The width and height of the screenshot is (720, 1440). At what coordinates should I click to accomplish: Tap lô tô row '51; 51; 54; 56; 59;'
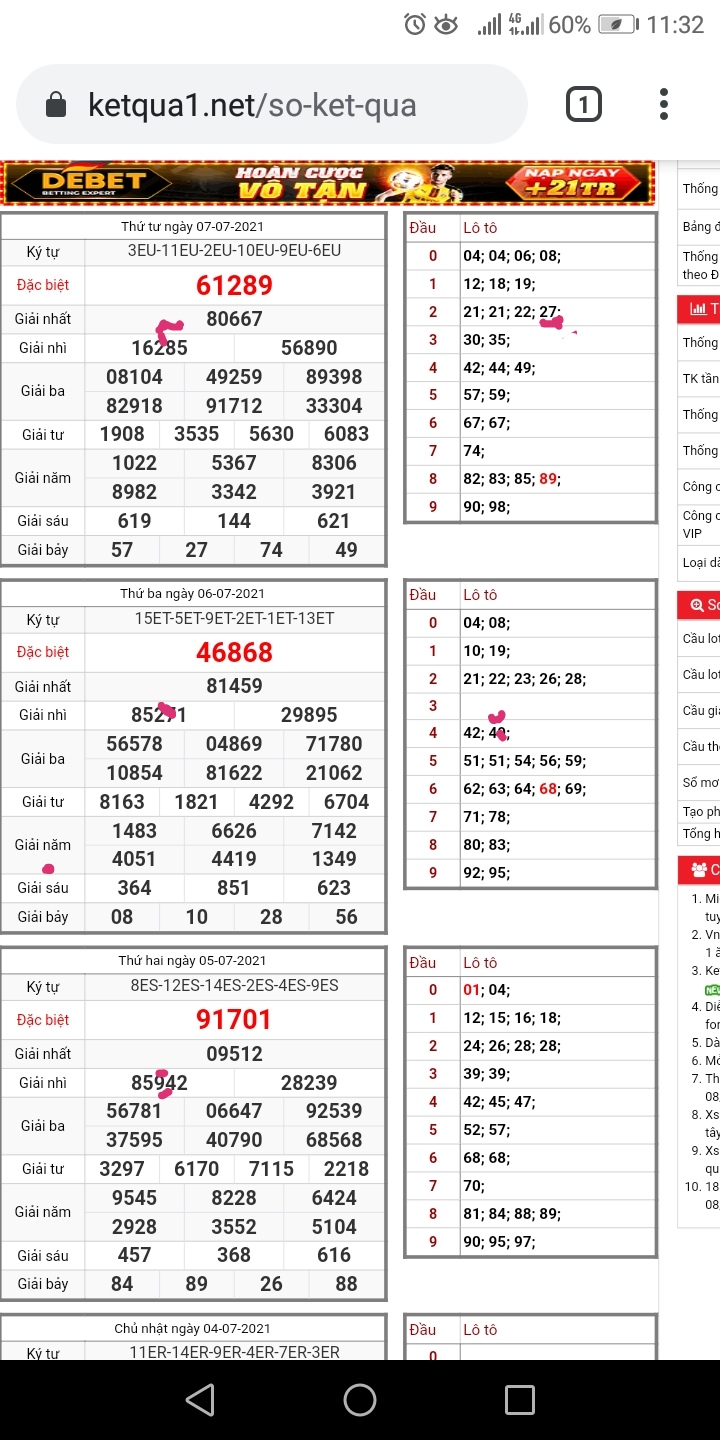[x=524, y=761]
